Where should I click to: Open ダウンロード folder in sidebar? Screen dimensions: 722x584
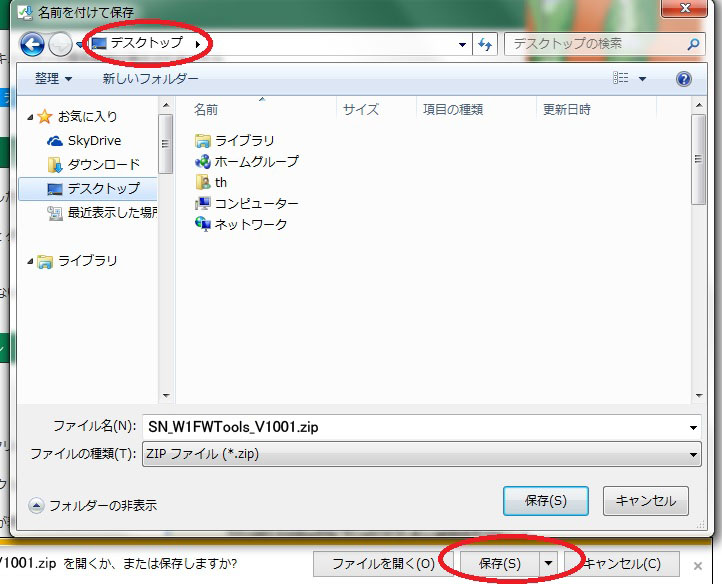click(103, 164)
